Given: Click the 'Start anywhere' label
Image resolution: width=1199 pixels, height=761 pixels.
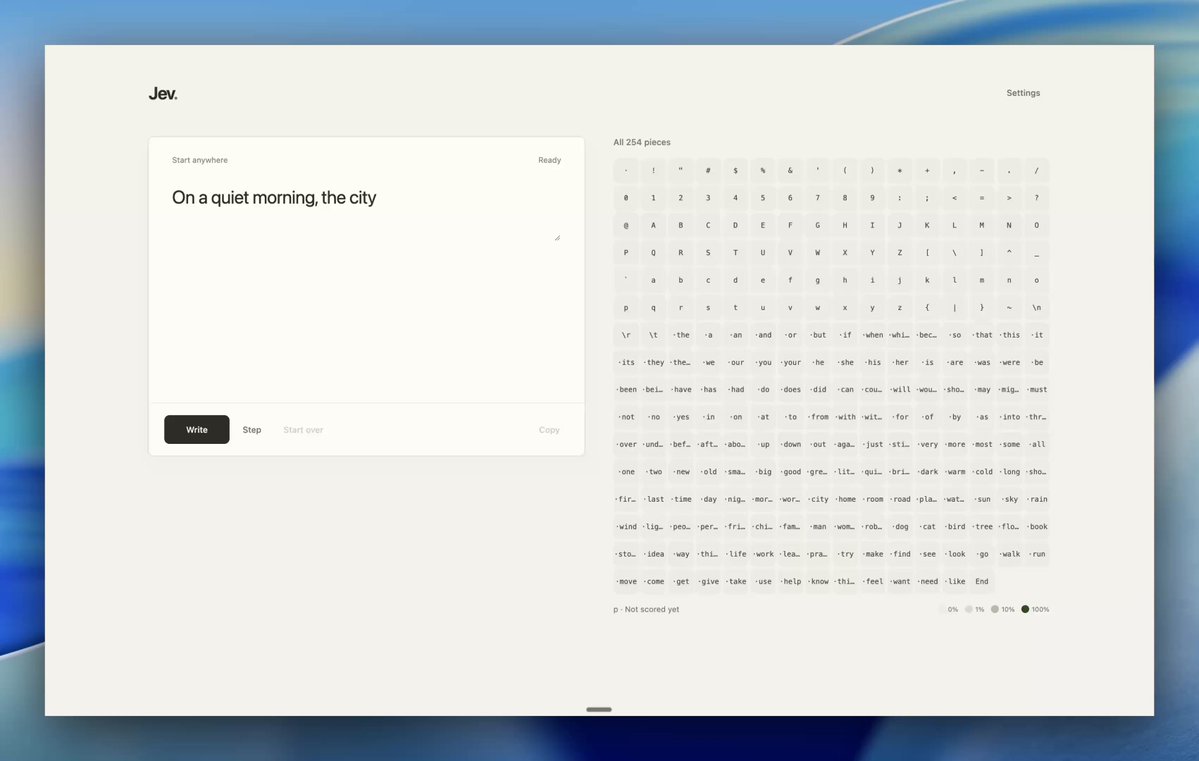Looking at the screenshot, I should click(x=200, y=161).
